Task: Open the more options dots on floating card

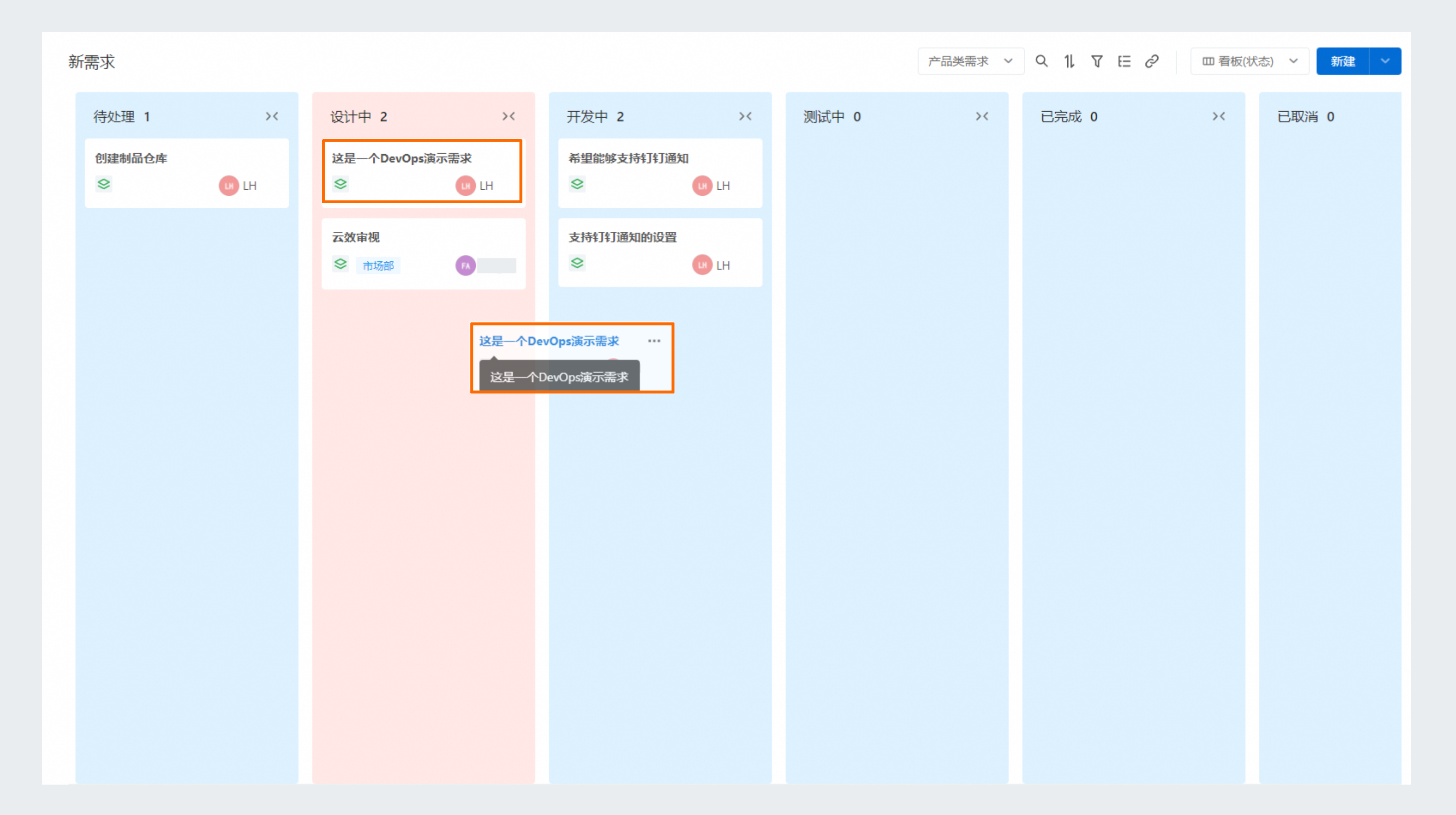Action: [654, 340]
